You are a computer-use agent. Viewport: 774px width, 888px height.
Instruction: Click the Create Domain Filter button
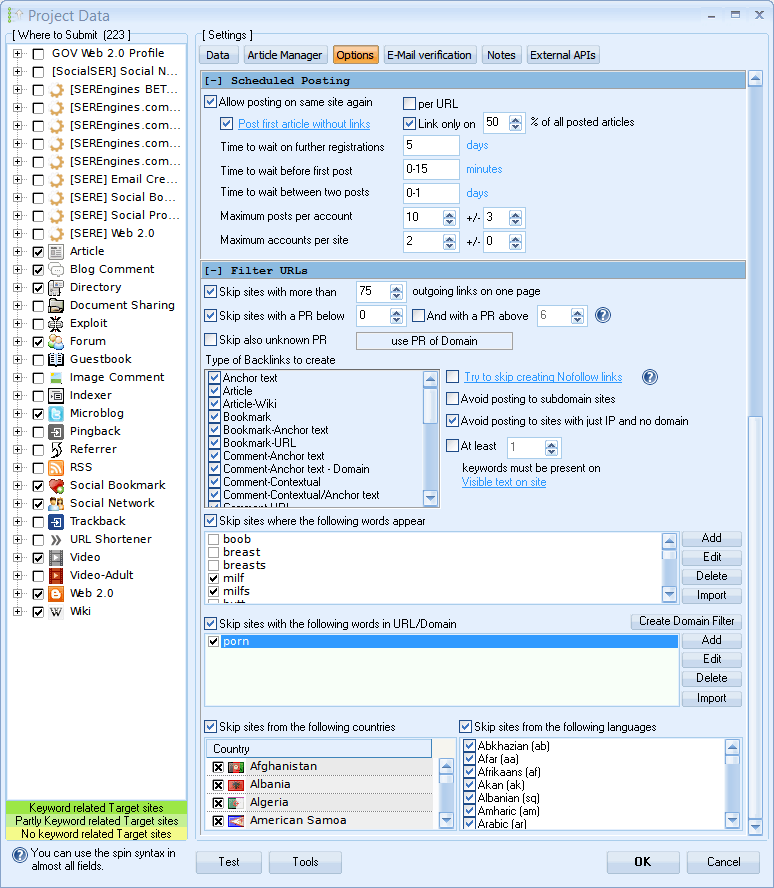click(686, 621)
